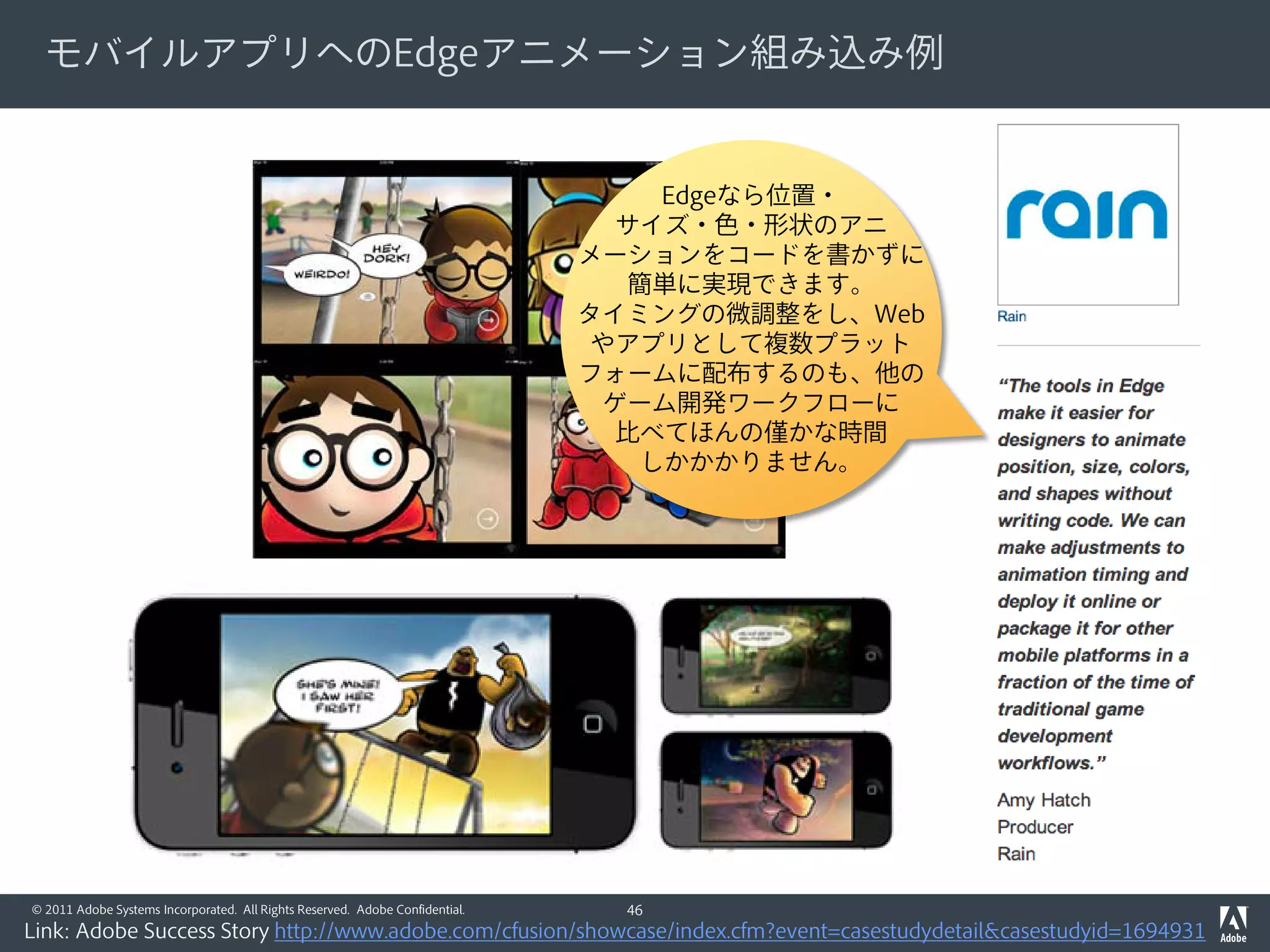Click the 'Link: Adobe Success Story' label
Image resolution: width=1270 pixels, height=952 pixels.
pos(146,931)
